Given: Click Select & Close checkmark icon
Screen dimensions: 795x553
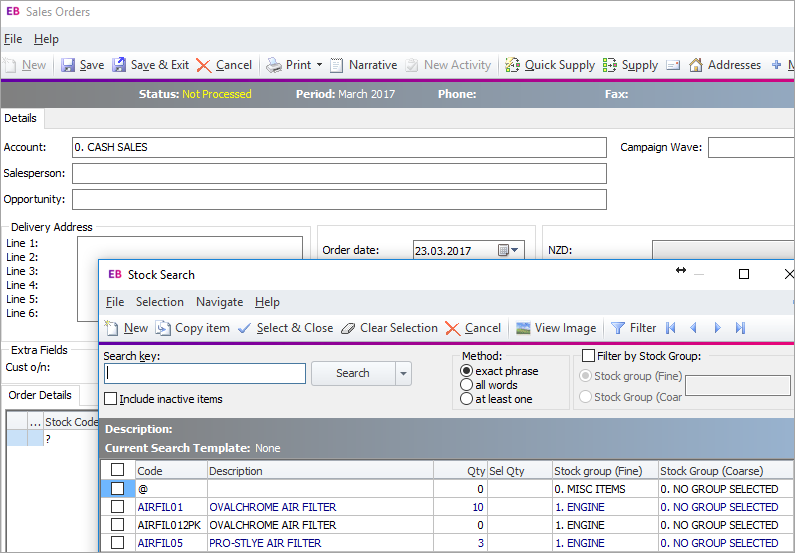Looking at the screenshot, I should coord(245,328).
